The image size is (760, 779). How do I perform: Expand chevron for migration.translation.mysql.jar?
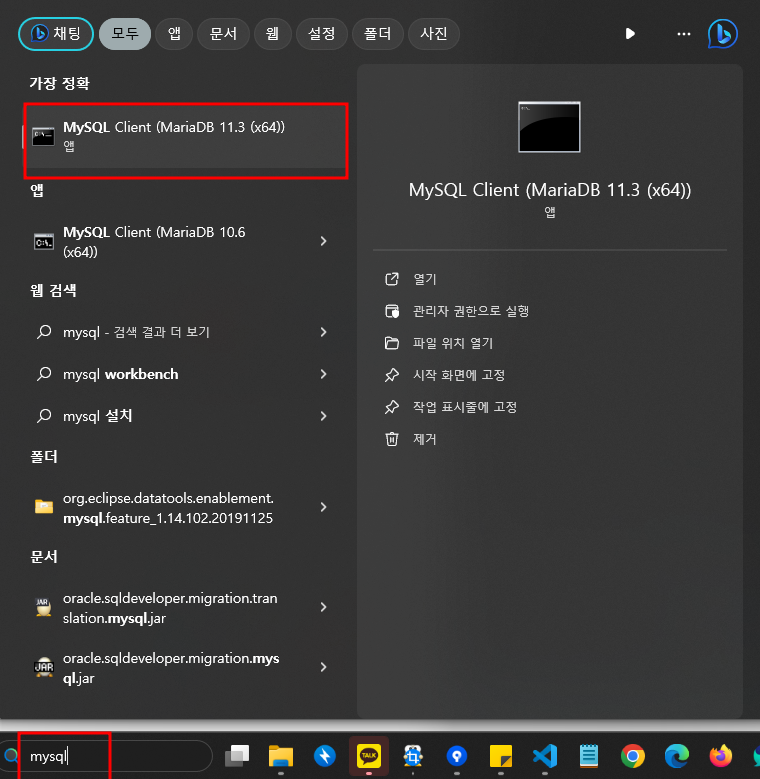323,607
